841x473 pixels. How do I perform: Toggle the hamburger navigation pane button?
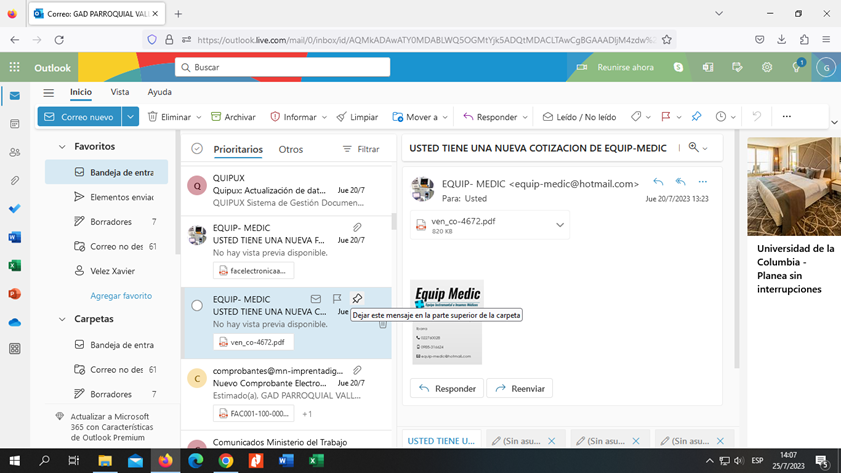pos(48,92)
